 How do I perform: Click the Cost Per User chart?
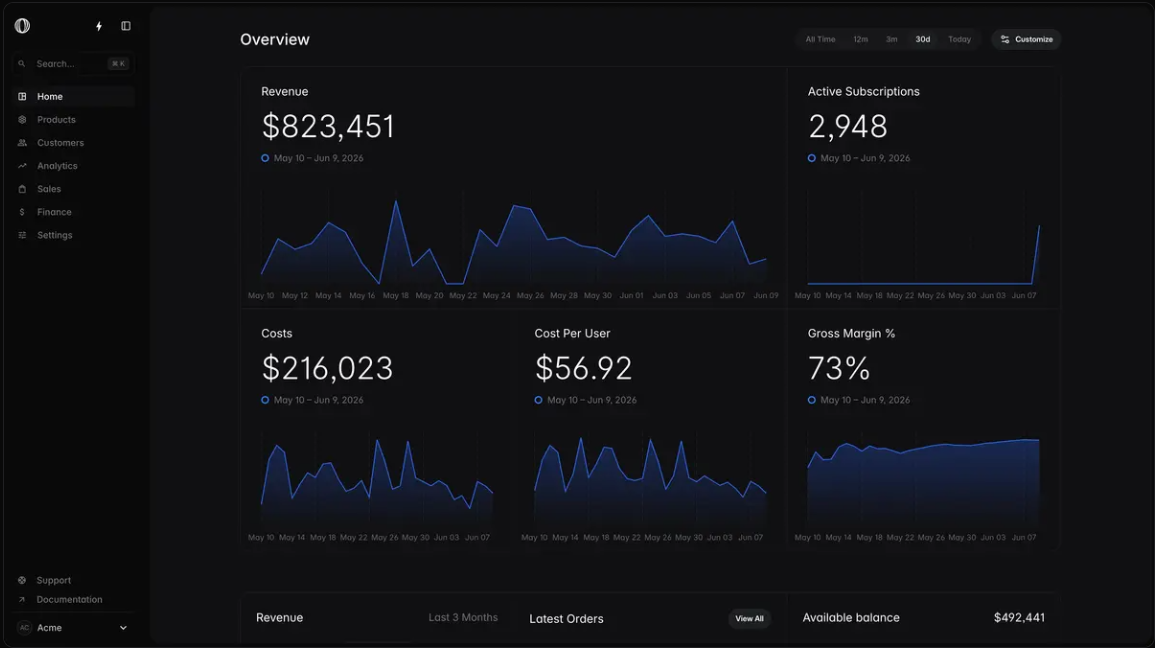[x=650, y=480]
